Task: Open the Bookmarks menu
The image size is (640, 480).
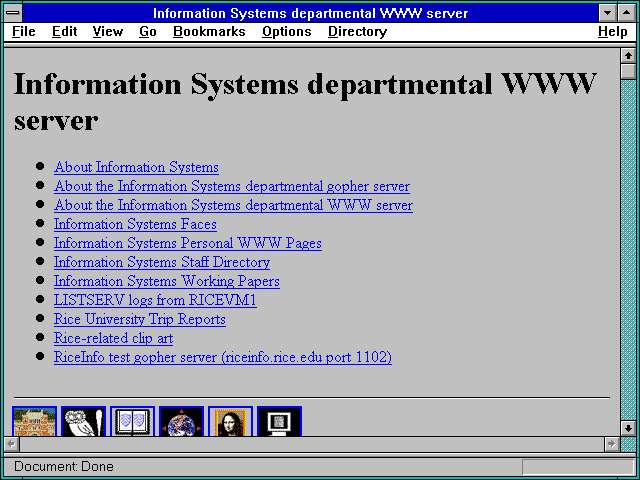Action: click(209, 32)
